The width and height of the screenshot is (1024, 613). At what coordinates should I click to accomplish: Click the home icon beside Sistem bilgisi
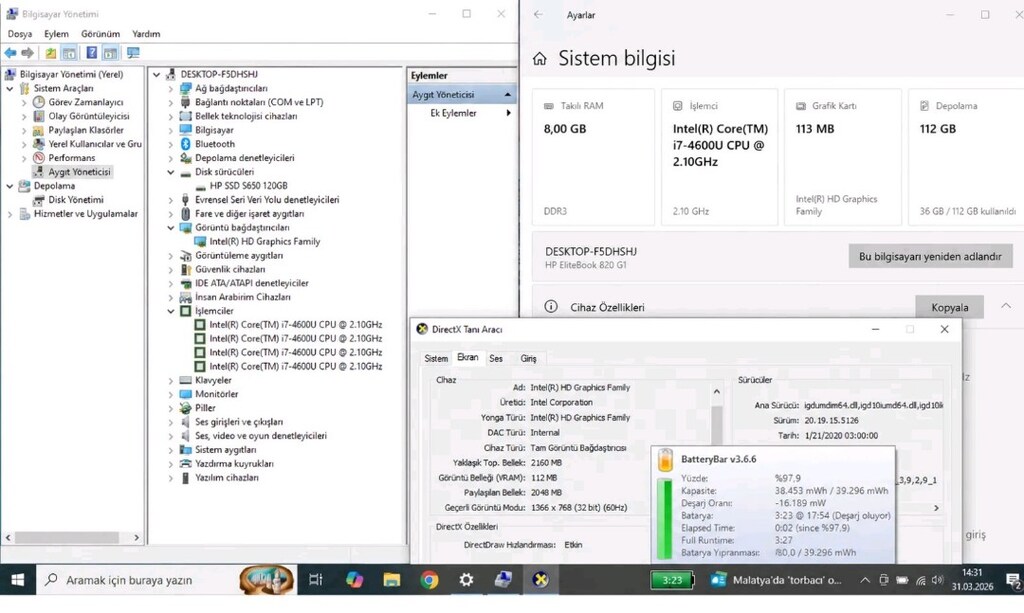pos(539,59)
